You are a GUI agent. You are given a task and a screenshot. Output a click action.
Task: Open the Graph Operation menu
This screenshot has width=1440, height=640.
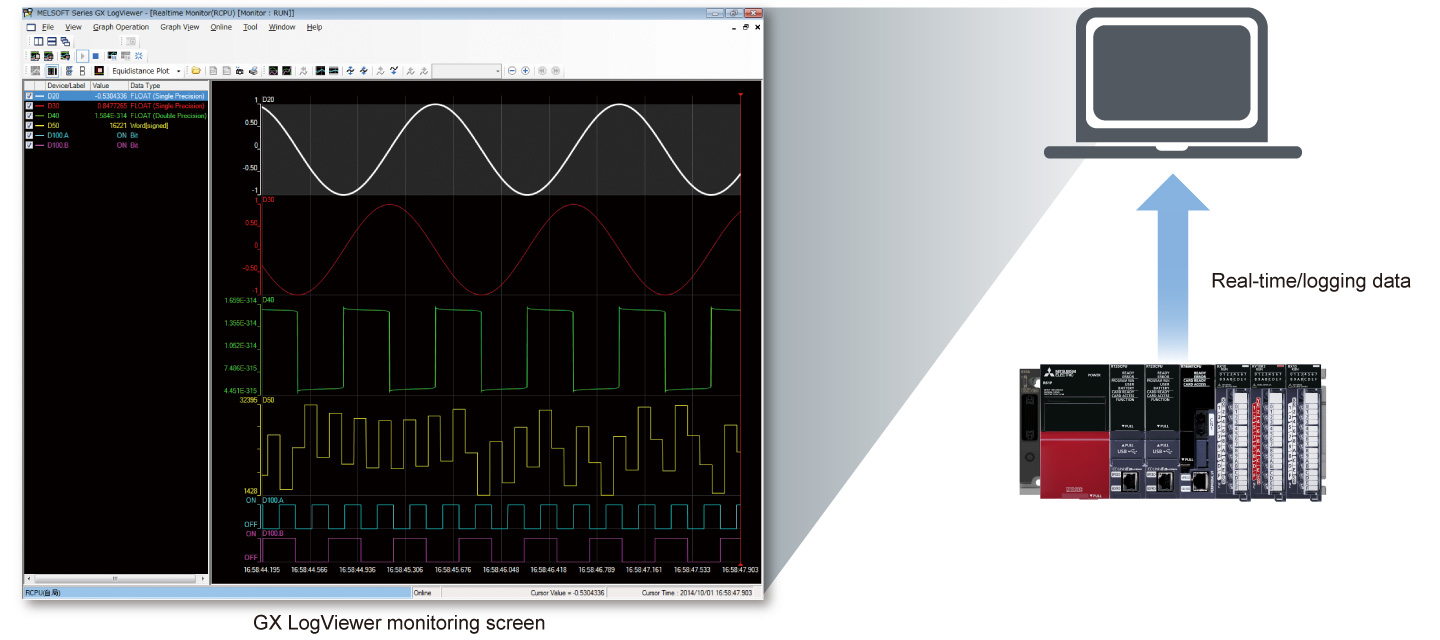121,27
